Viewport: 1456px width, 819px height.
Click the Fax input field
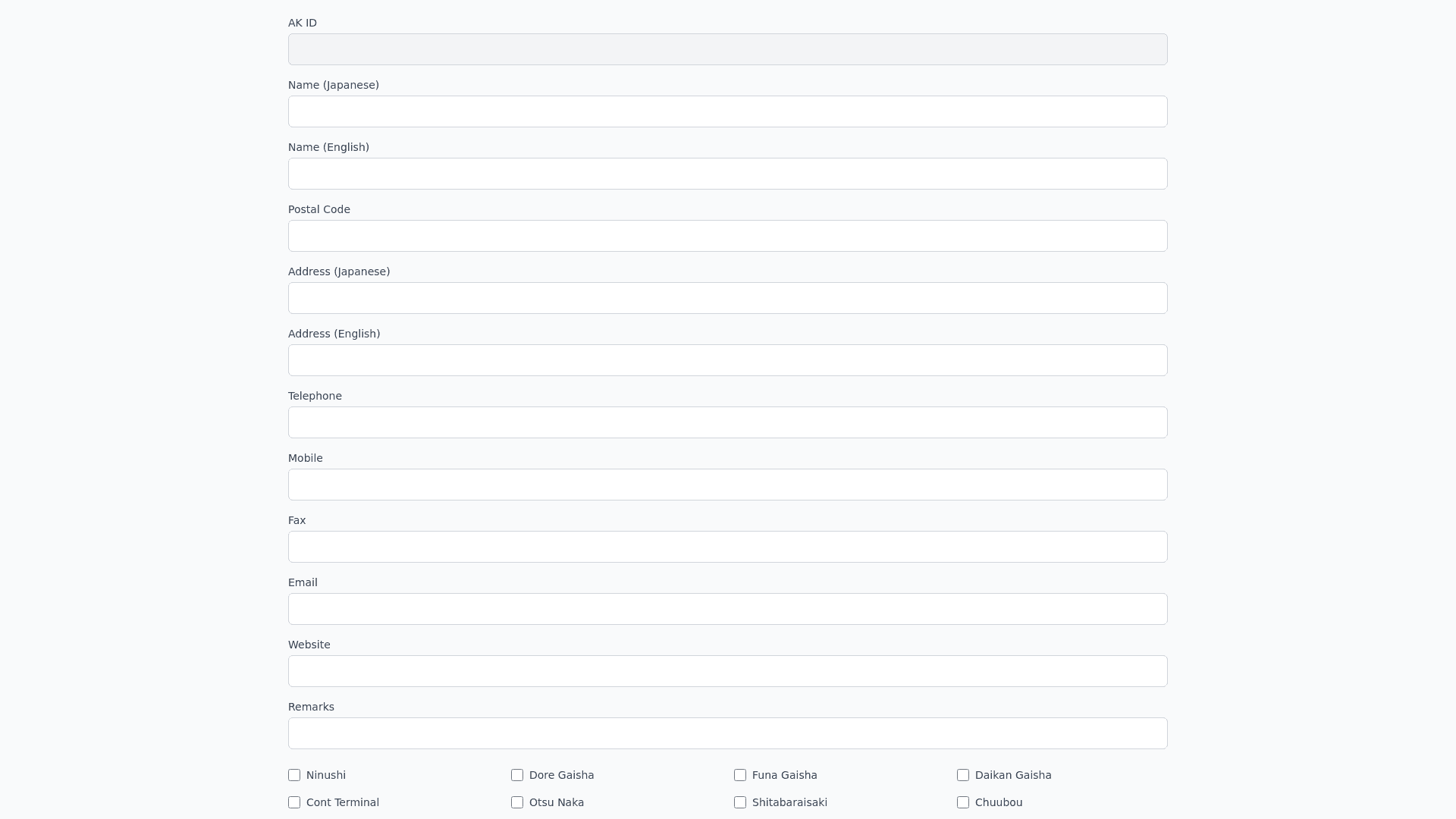click(x=727, y=547)
